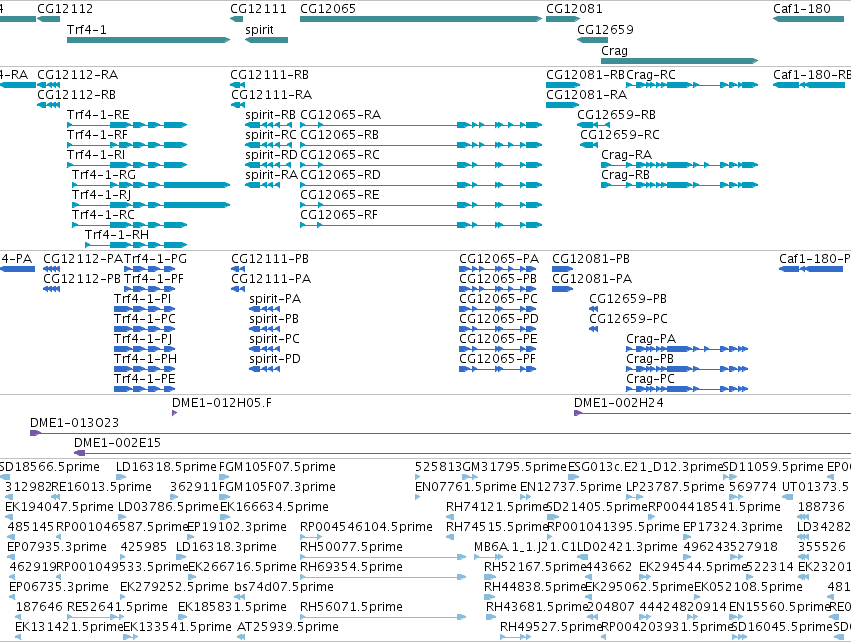Screen dimensions: 851x642
Task: Click transcript CG12659-RC
Action: point(589,145)
